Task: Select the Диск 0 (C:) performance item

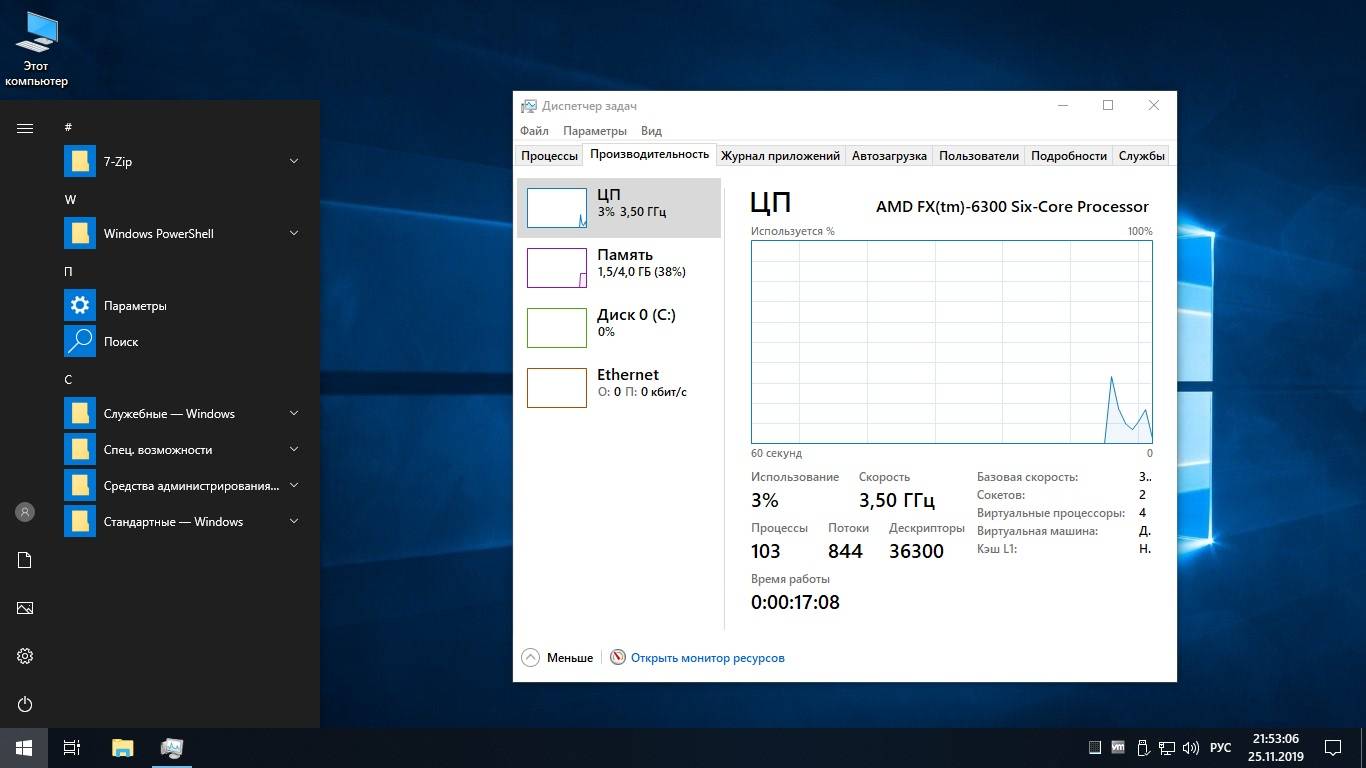Action: tap(619, 328)
